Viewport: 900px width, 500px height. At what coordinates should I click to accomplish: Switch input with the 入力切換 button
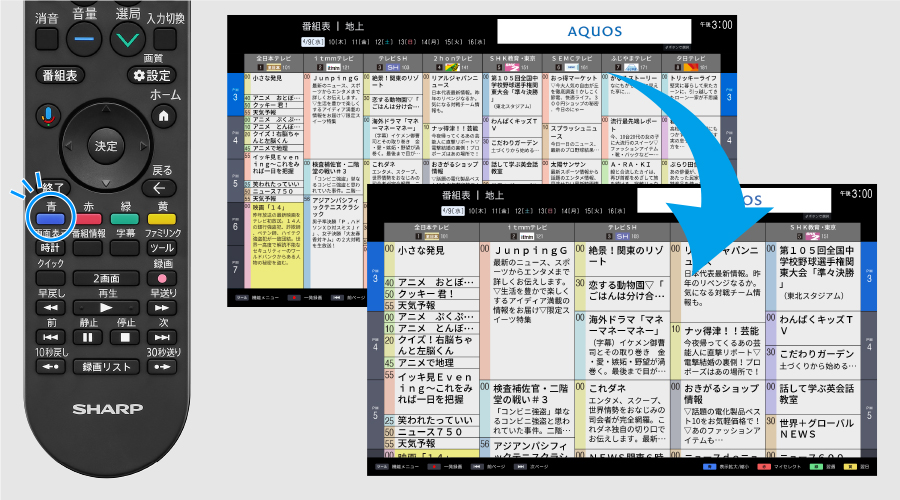pyautogui.click(x=165, y=39)
